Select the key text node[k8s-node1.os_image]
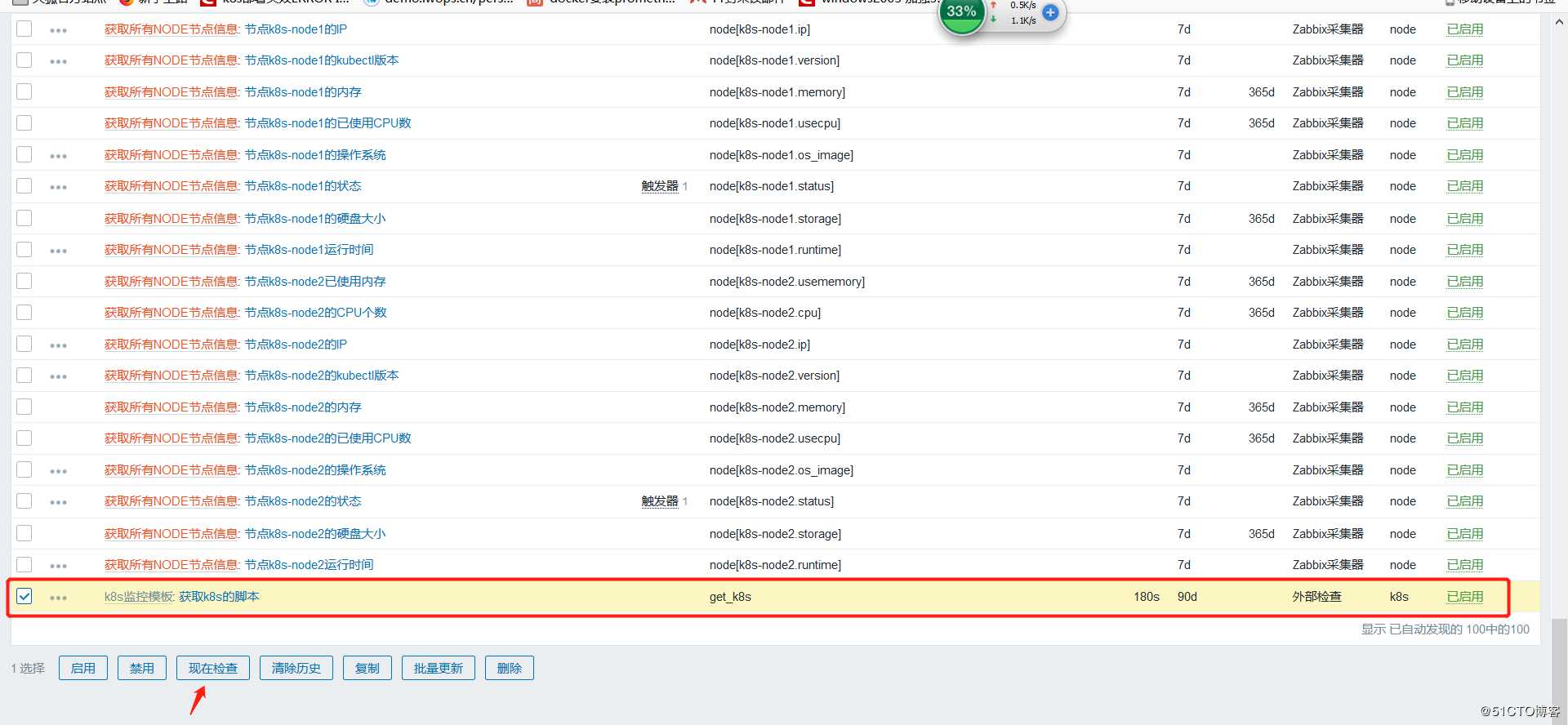The height and width of the screenshot is (725, 1568). pos(782,155)
